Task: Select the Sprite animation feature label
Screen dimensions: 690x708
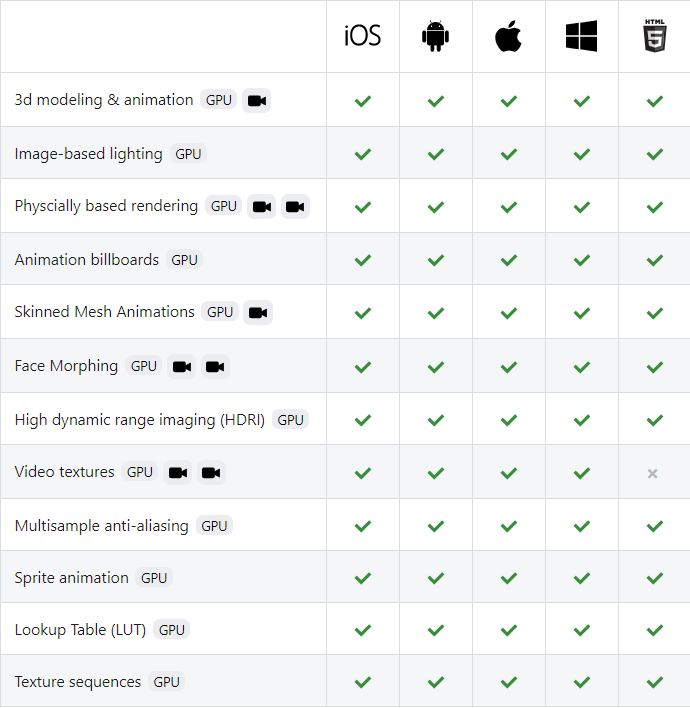Action: pos(71,578)
